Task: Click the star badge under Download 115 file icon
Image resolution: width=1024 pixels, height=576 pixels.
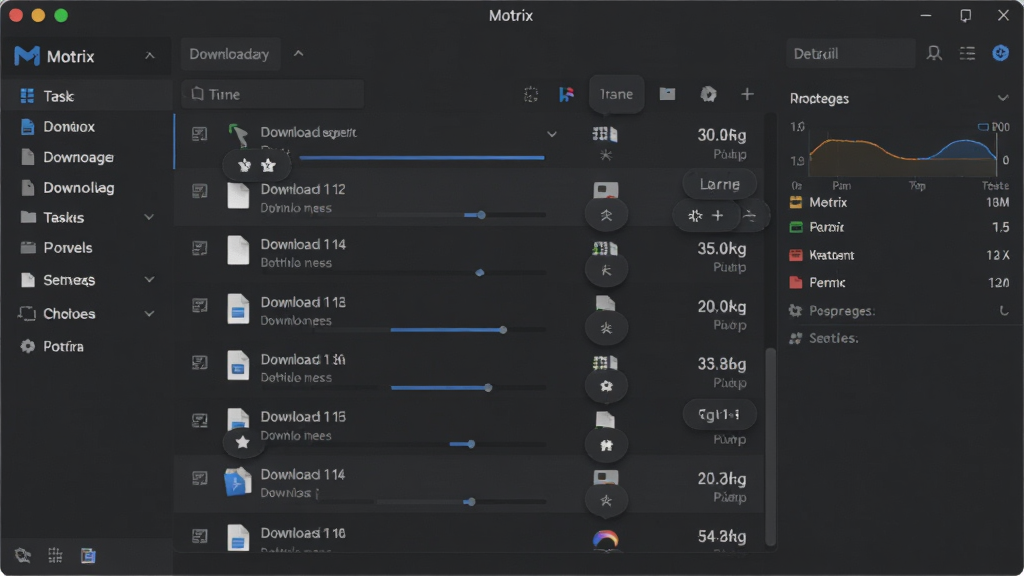Action: (x=242, y=442)
